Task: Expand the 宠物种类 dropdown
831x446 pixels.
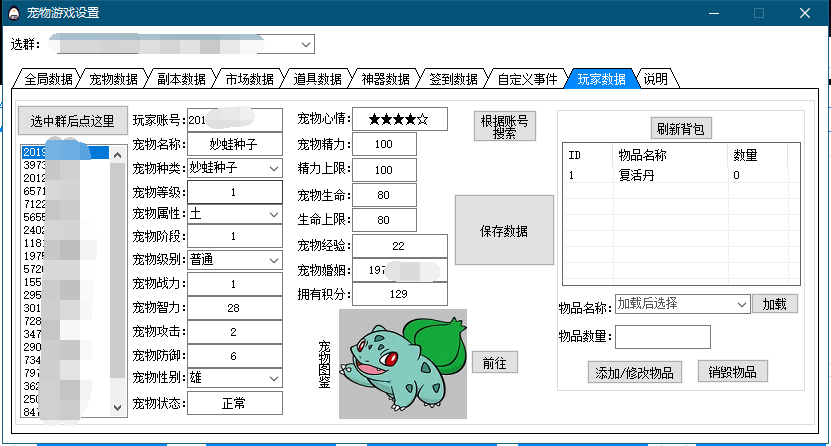Action: pyautogui.click(x=273, y=168)
